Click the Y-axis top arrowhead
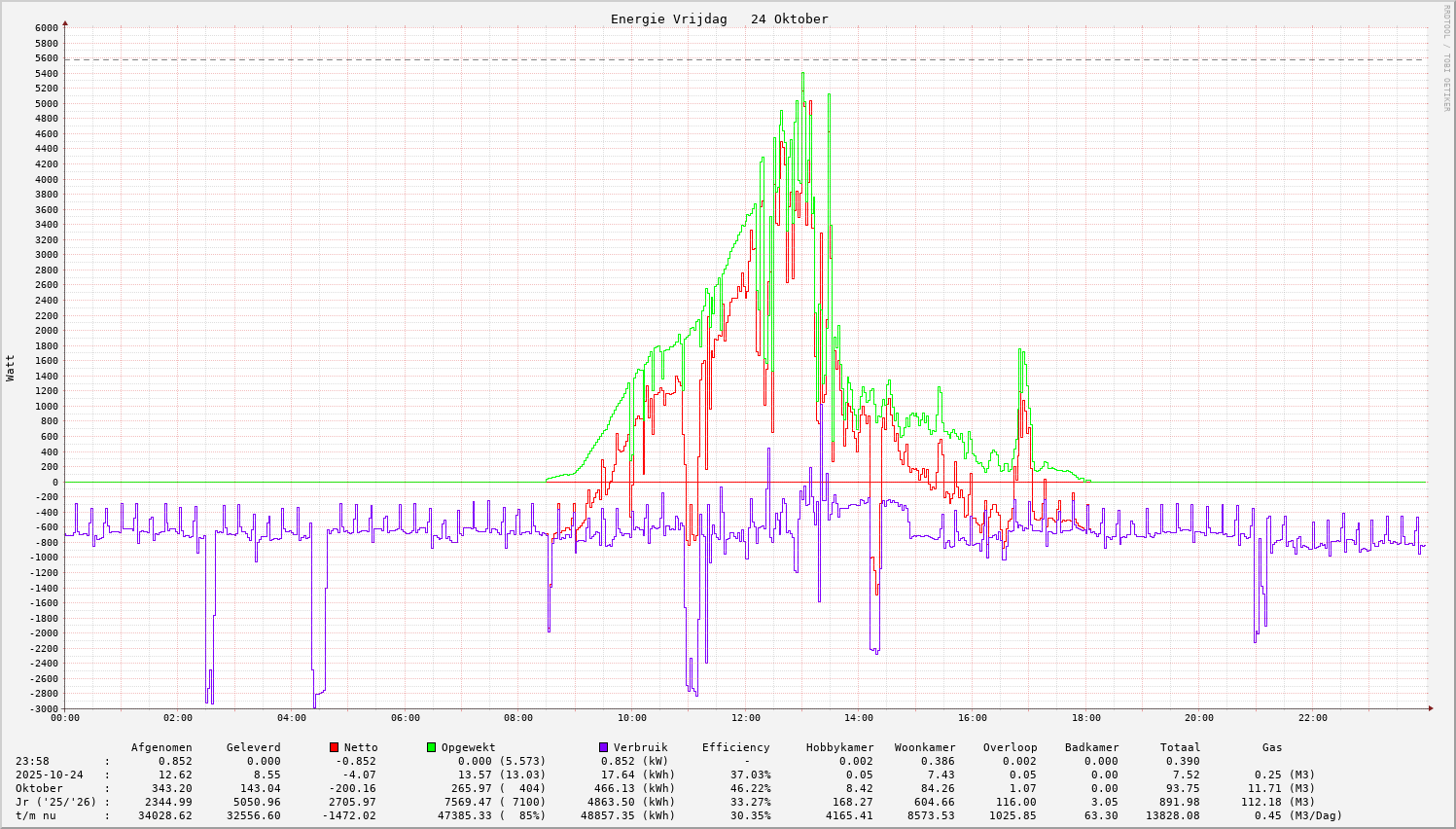Viewport: 1456px width, 829px height. click(x=65, y=22)
